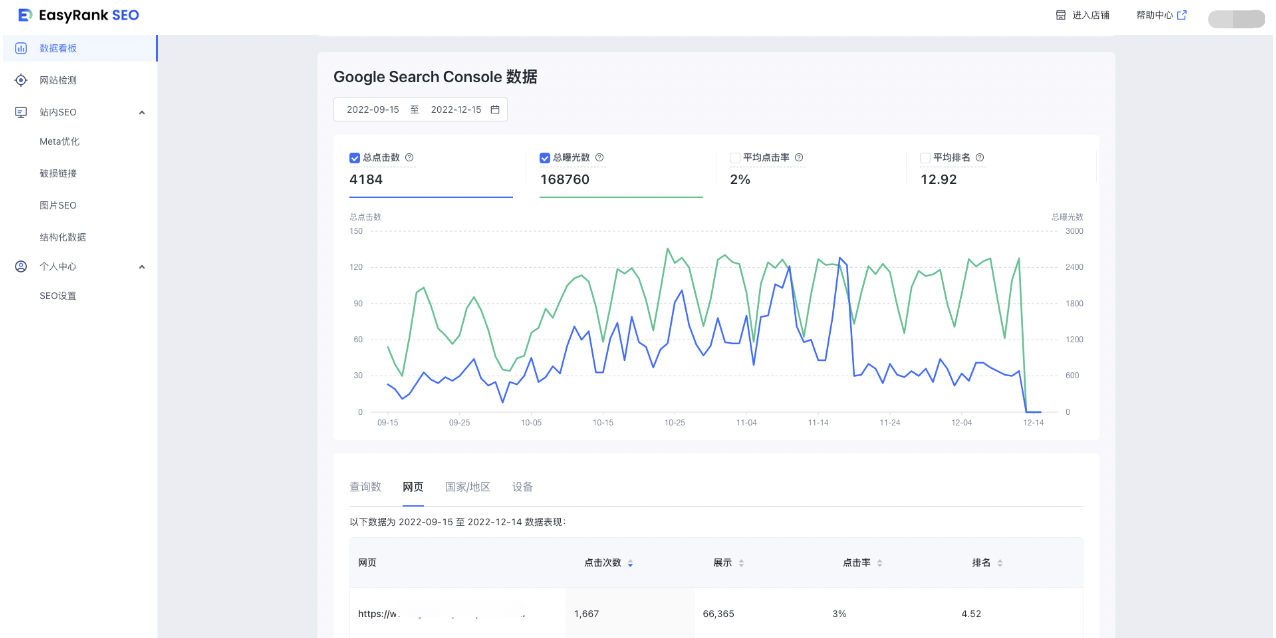
Task: Click the store icon beside 进入店铺
Action: coord(1061,15)
